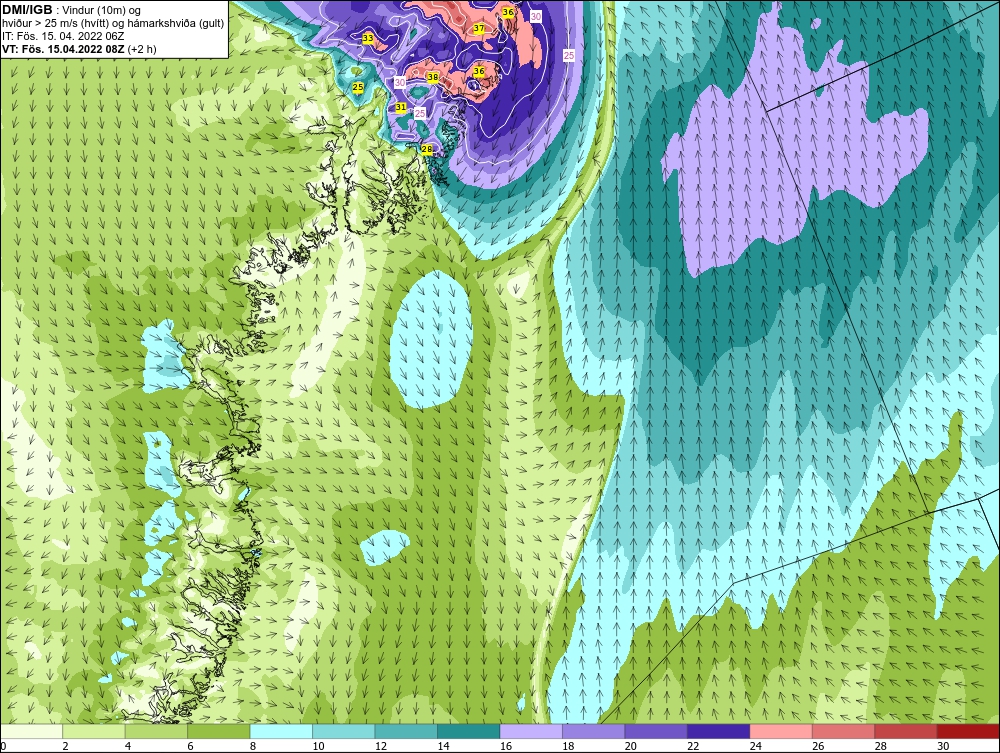
Task: Click the '24' tick on the legend scale
Action: point(756,746)
